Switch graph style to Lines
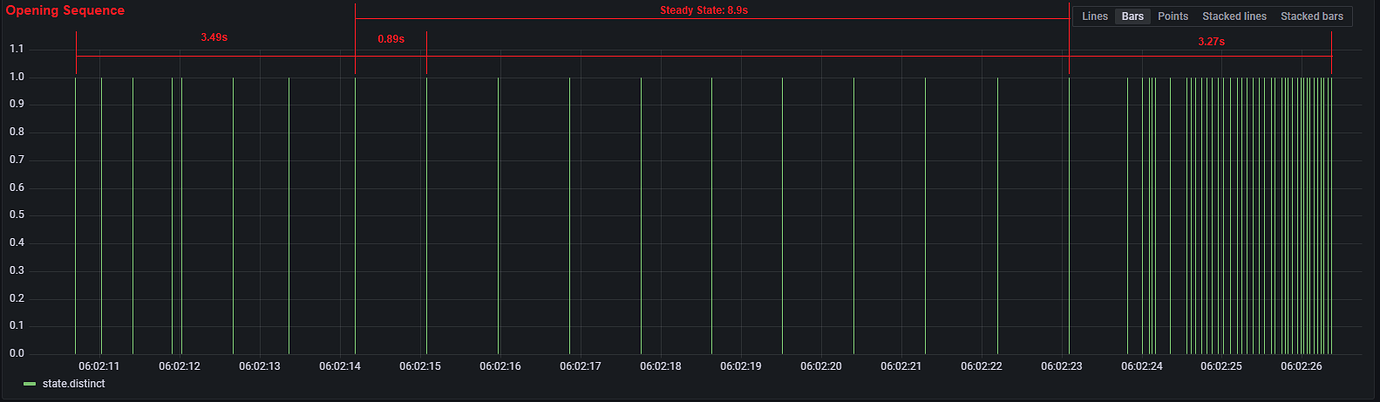Viewport: 1380px width, 402px height. [x=1095, y=17]
